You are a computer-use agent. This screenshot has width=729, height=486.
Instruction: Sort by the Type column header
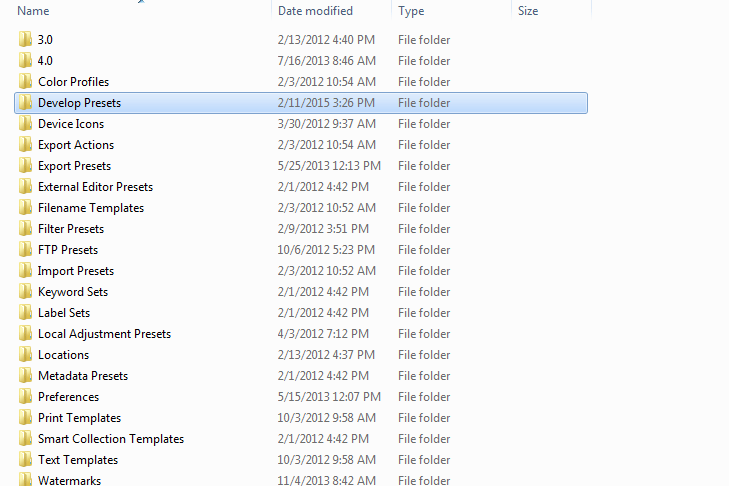click(411, 11)
